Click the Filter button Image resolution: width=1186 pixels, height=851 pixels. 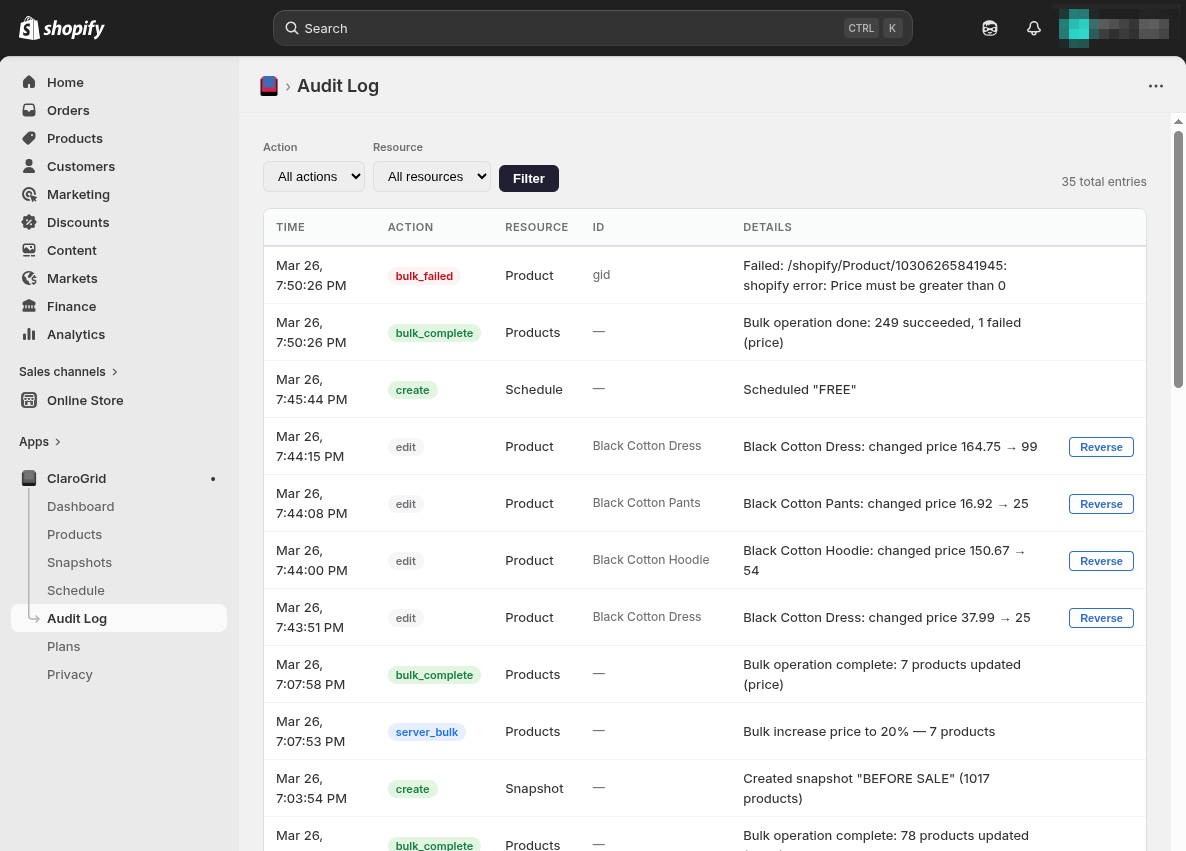(528, 178)
